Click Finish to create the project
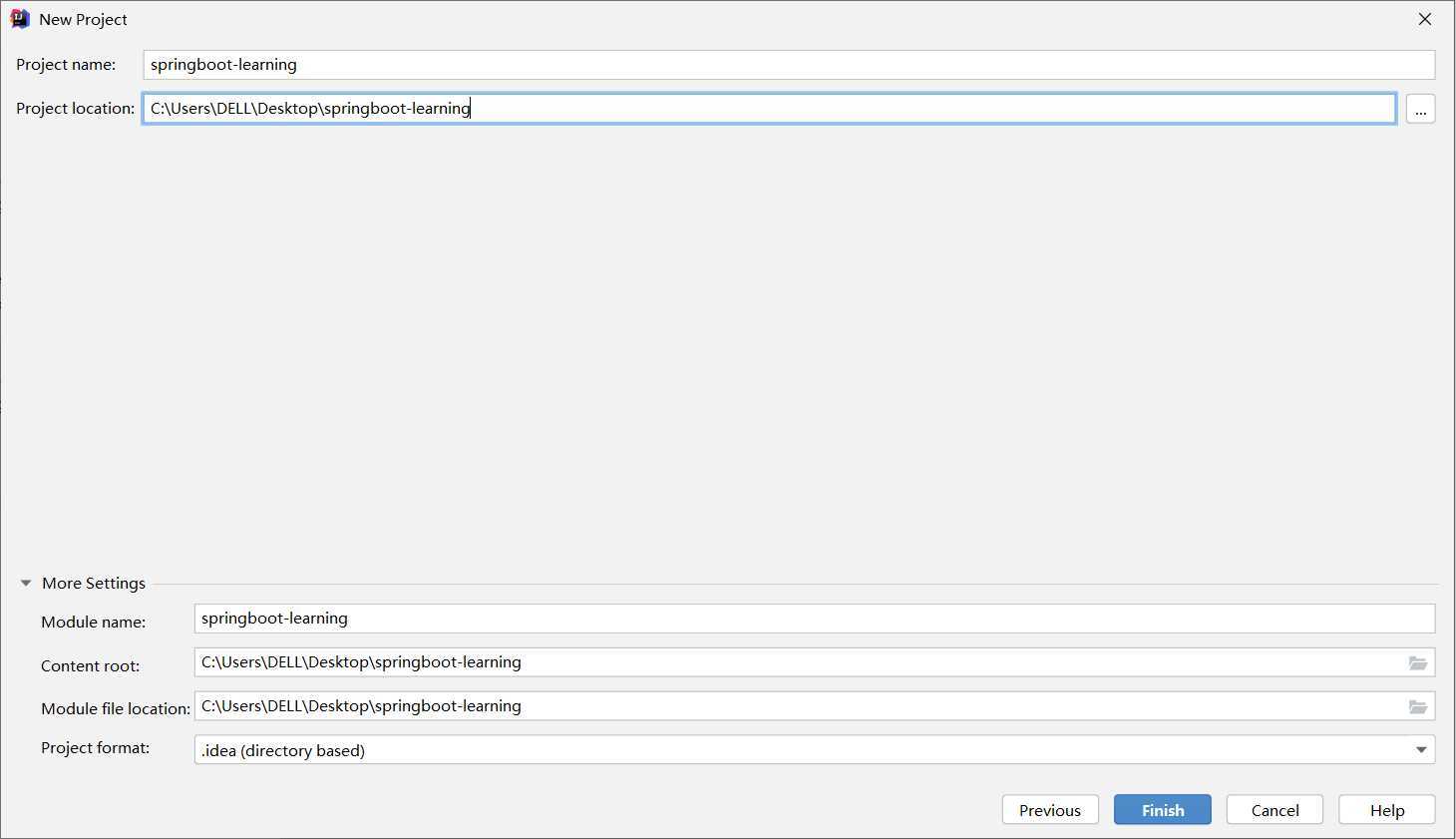1456x839 pixels. click(1163, 810)
